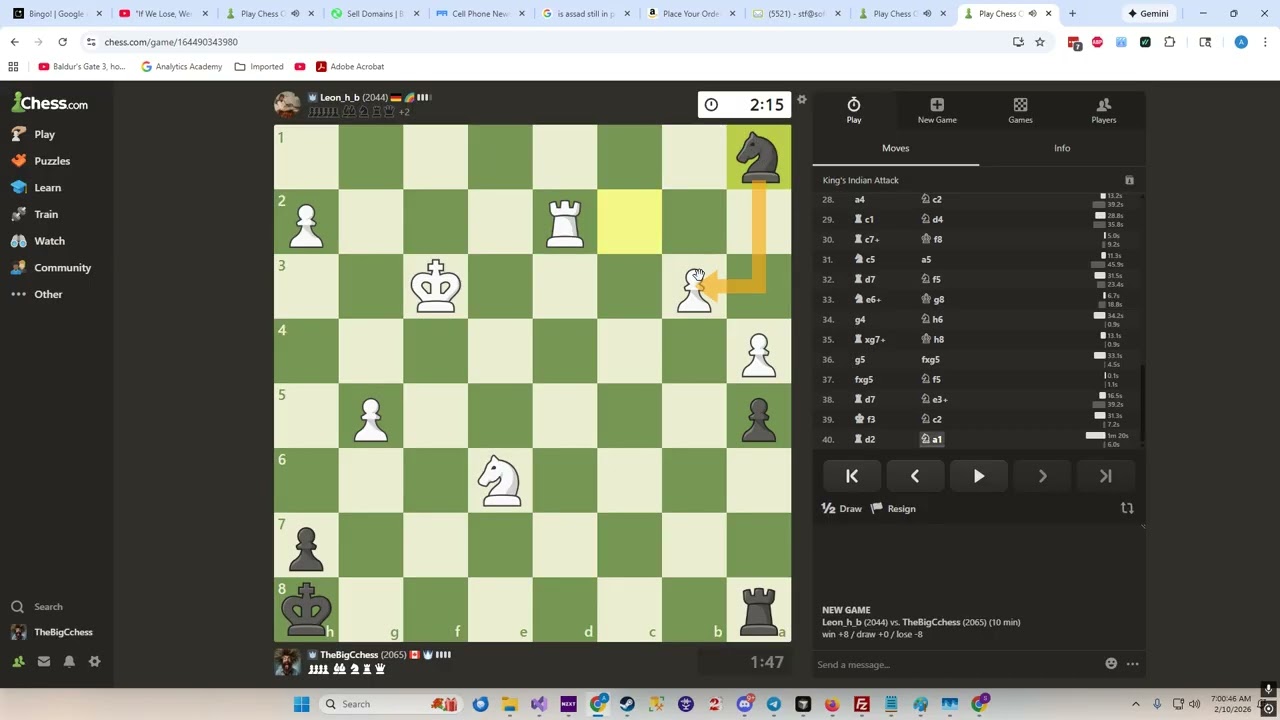The width and height of the screenshot is (1280, 720).
Task: Select the Play tab with the stopwatch icon
Action: click(x=854, y=111)
